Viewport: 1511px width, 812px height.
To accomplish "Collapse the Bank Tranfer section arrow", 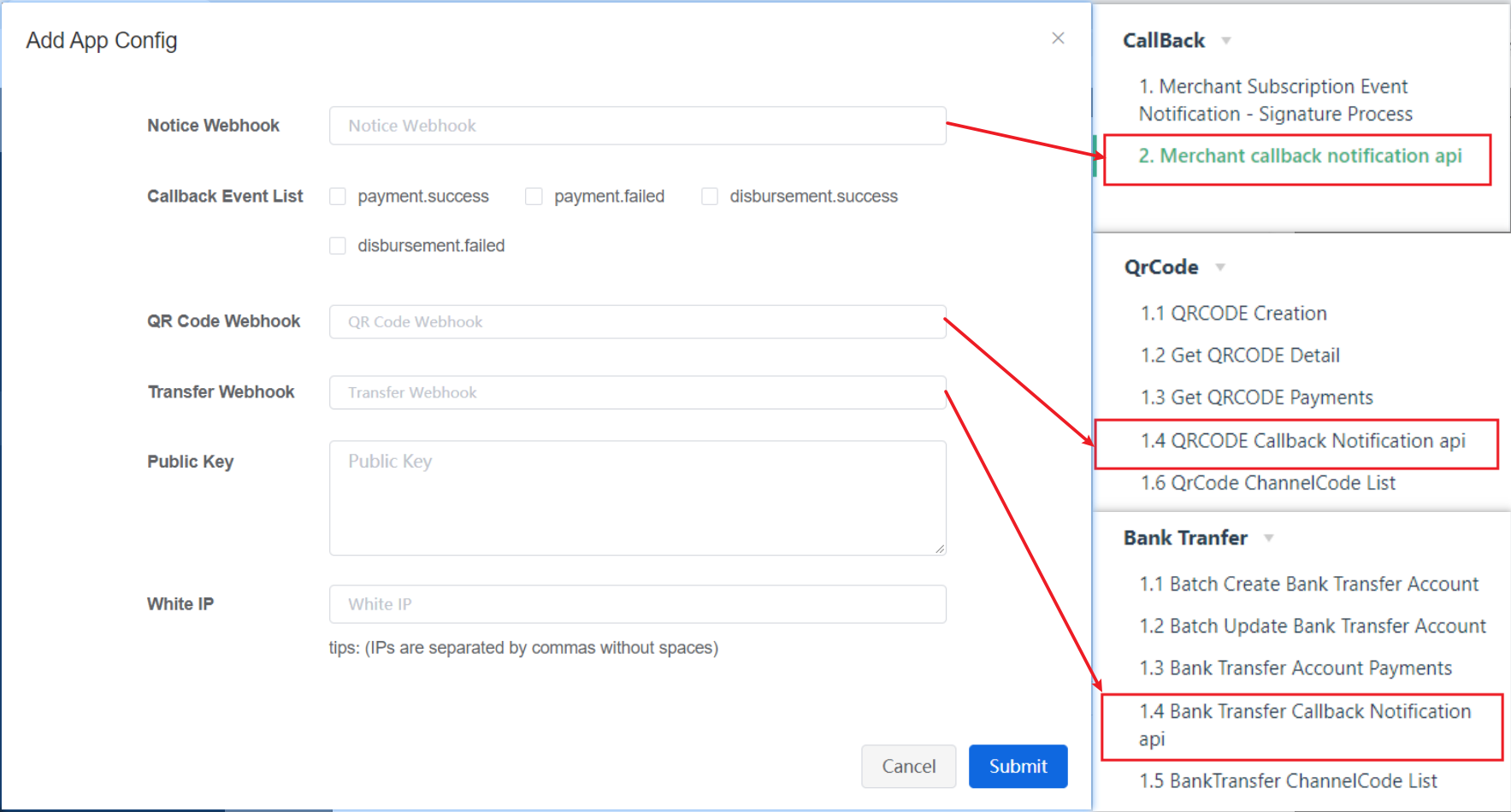I will coord(1269,538).
